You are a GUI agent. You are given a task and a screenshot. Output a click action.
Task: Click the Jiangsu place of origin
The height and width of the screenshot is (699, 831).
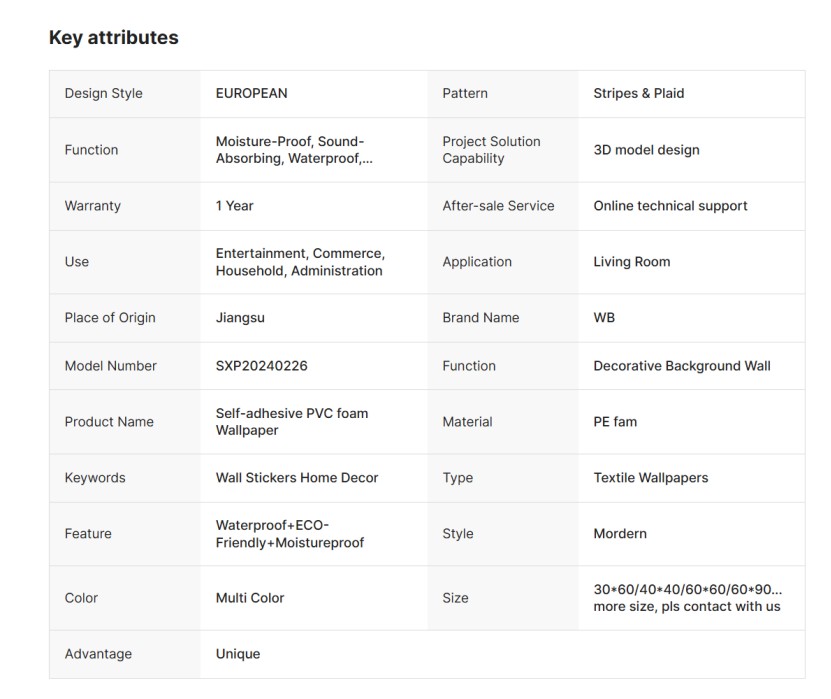click(x=240, y=318)
